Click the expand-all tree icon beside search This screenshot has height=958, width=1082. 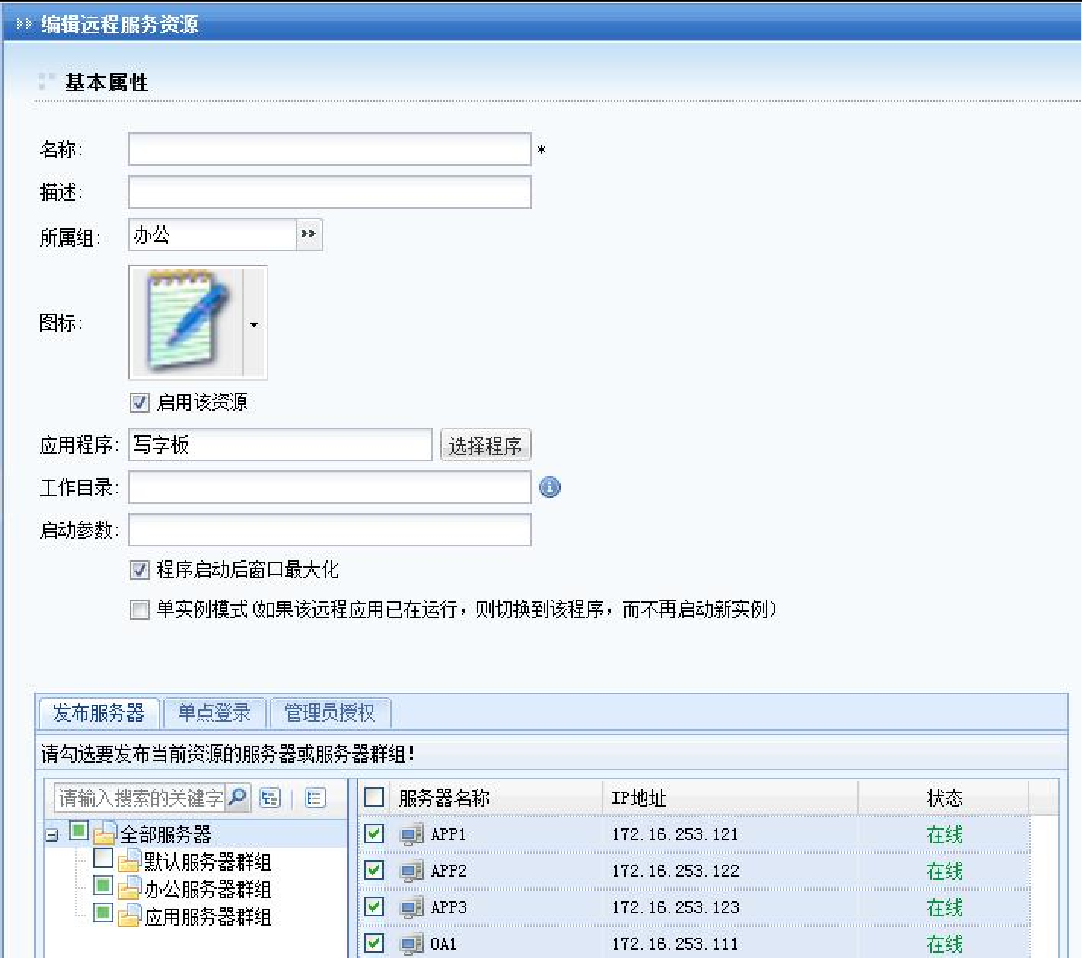269,797
